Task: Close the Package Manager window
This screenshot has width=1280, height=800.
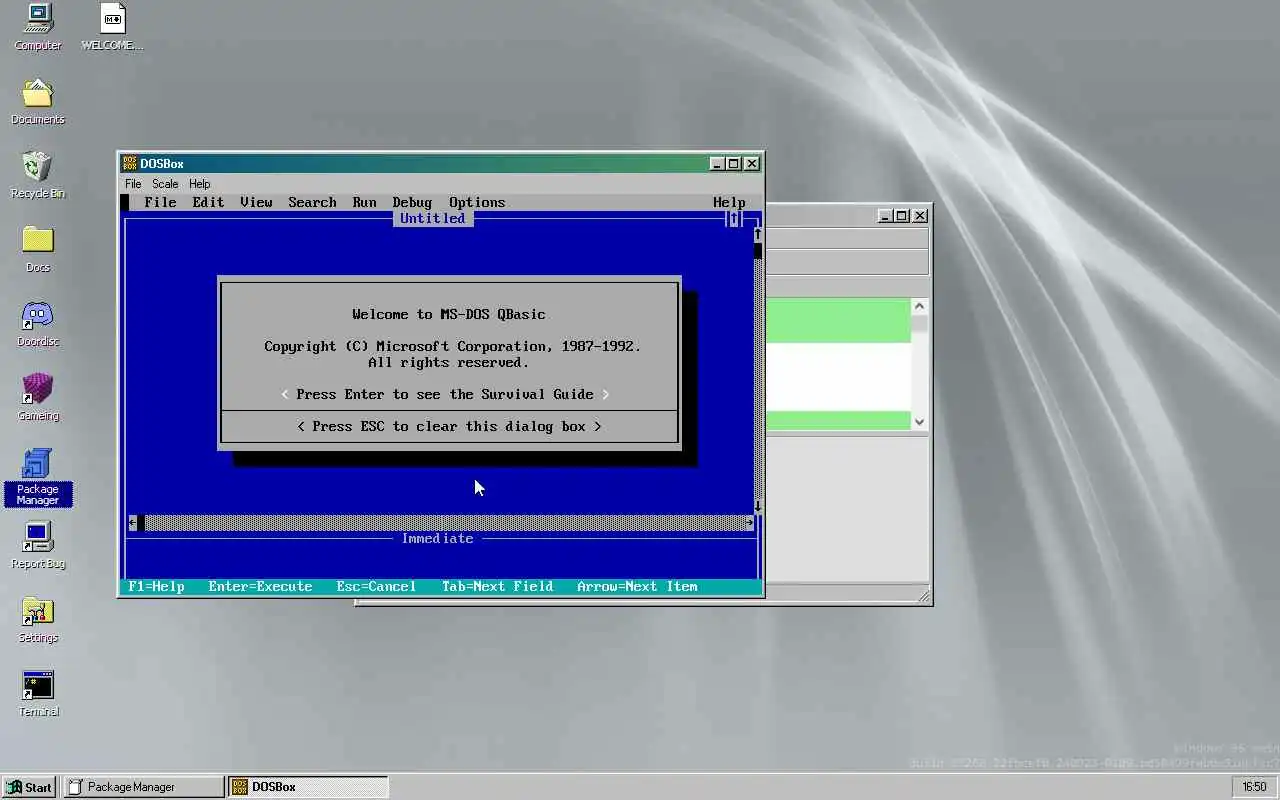Action: (x=920, y=215)
